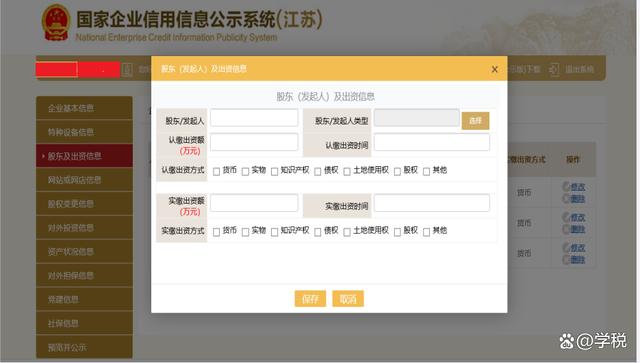Tick 实物 under 实缴出资方式
The height and width of the screenshot is (363, 640).
coord(245,232)
